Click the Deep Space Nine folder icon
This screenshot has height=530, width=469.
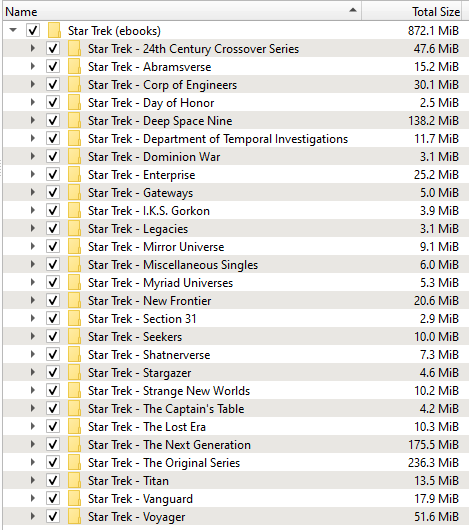coord(74,121)
